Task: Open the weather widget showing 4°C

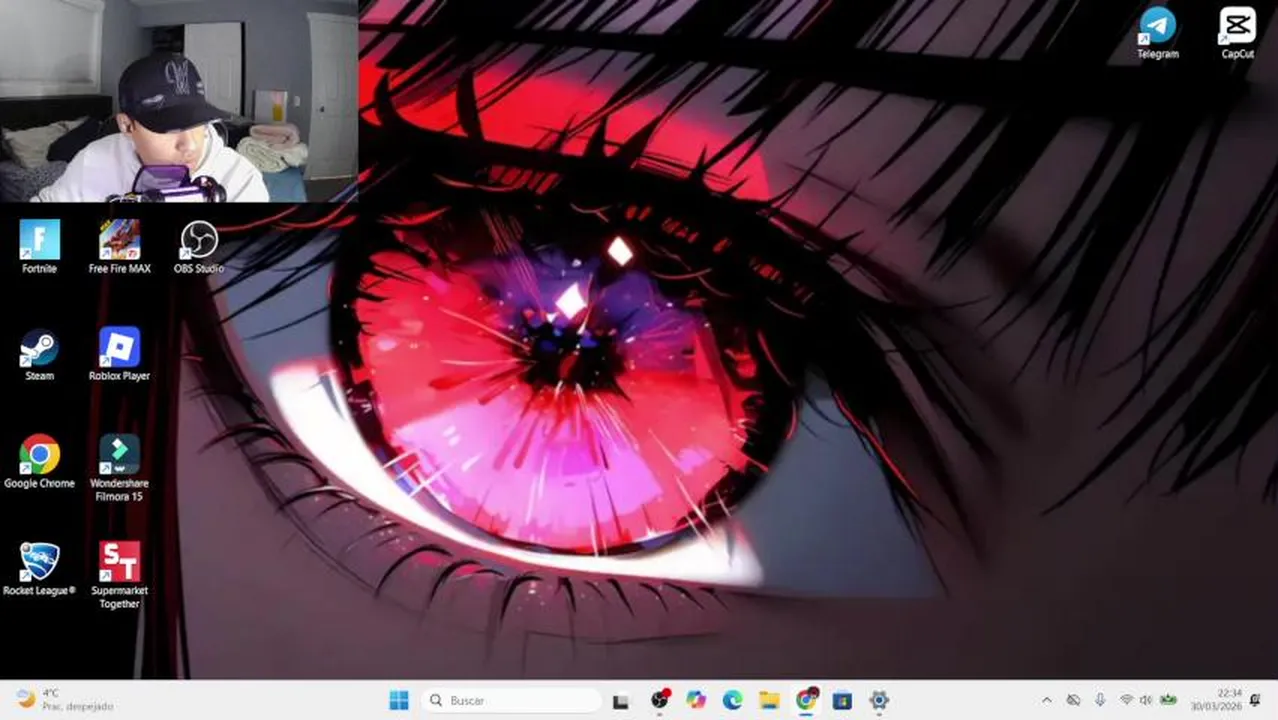Action: click(x=66, y=699)
